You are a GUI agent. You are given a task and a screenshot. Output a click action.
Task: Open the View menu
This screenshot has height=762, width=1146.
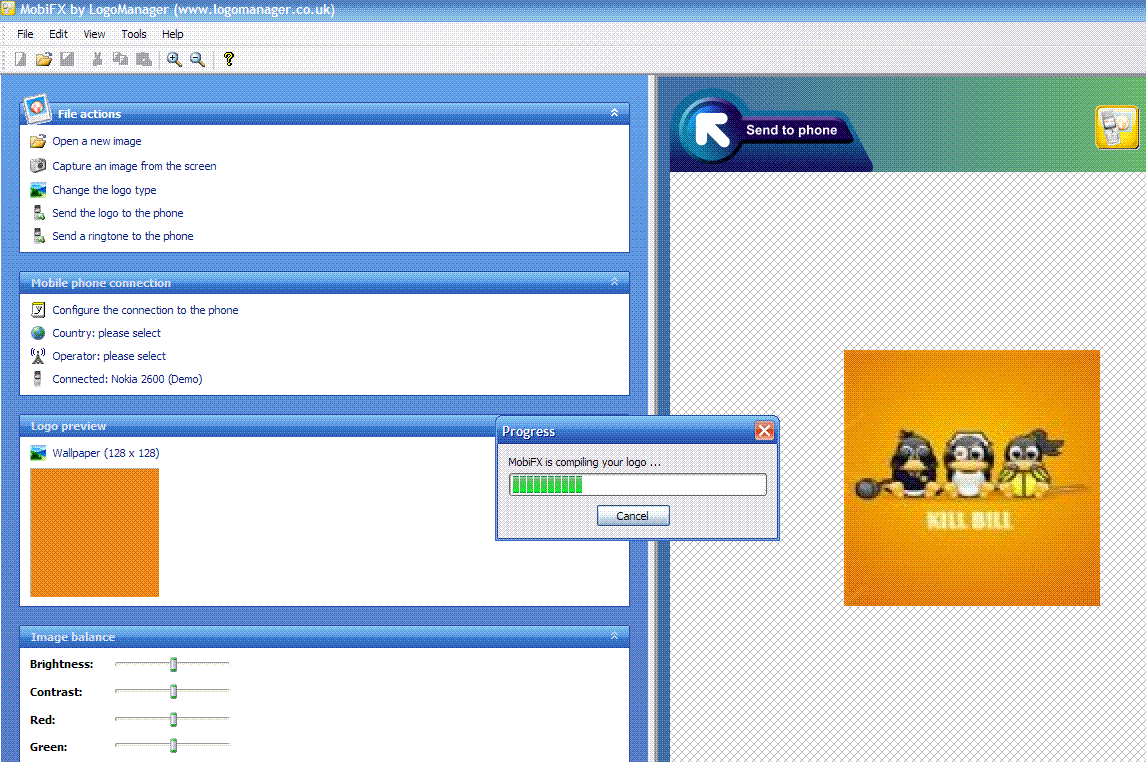tap(94, 34)
